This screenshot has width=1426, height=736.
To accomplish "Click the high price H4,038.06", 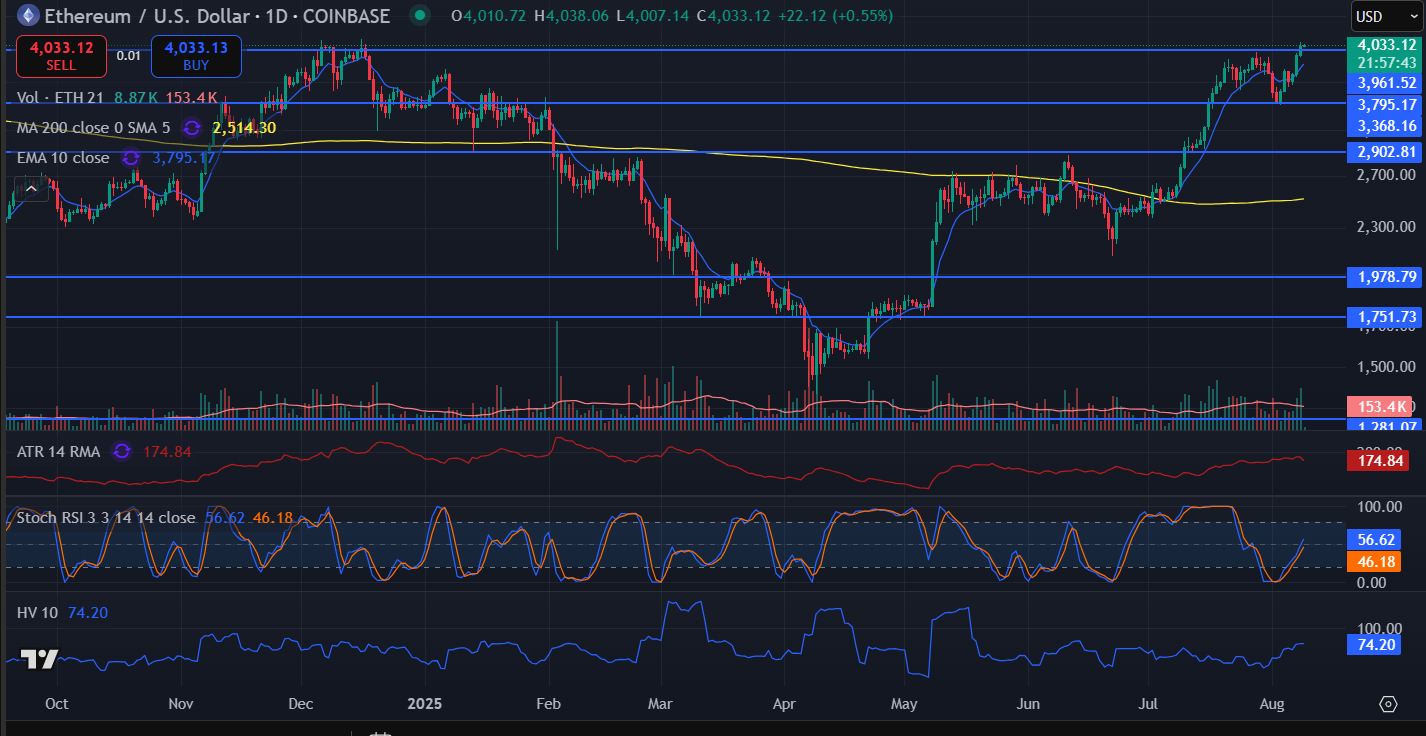I will 572,15.
